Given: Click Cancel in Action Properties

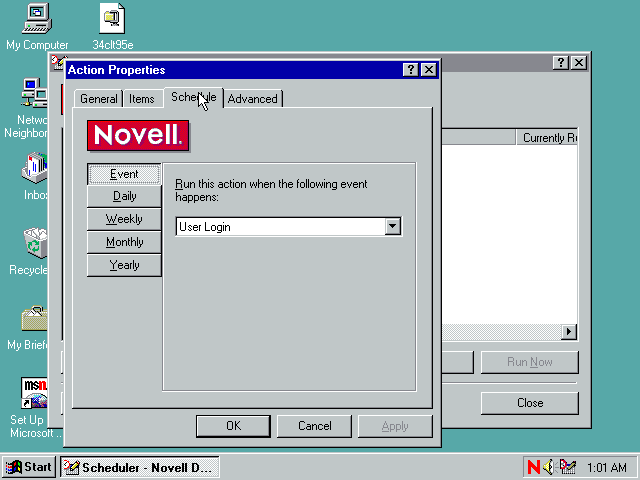Looking at the screenshot, I should tap(314, 426).
